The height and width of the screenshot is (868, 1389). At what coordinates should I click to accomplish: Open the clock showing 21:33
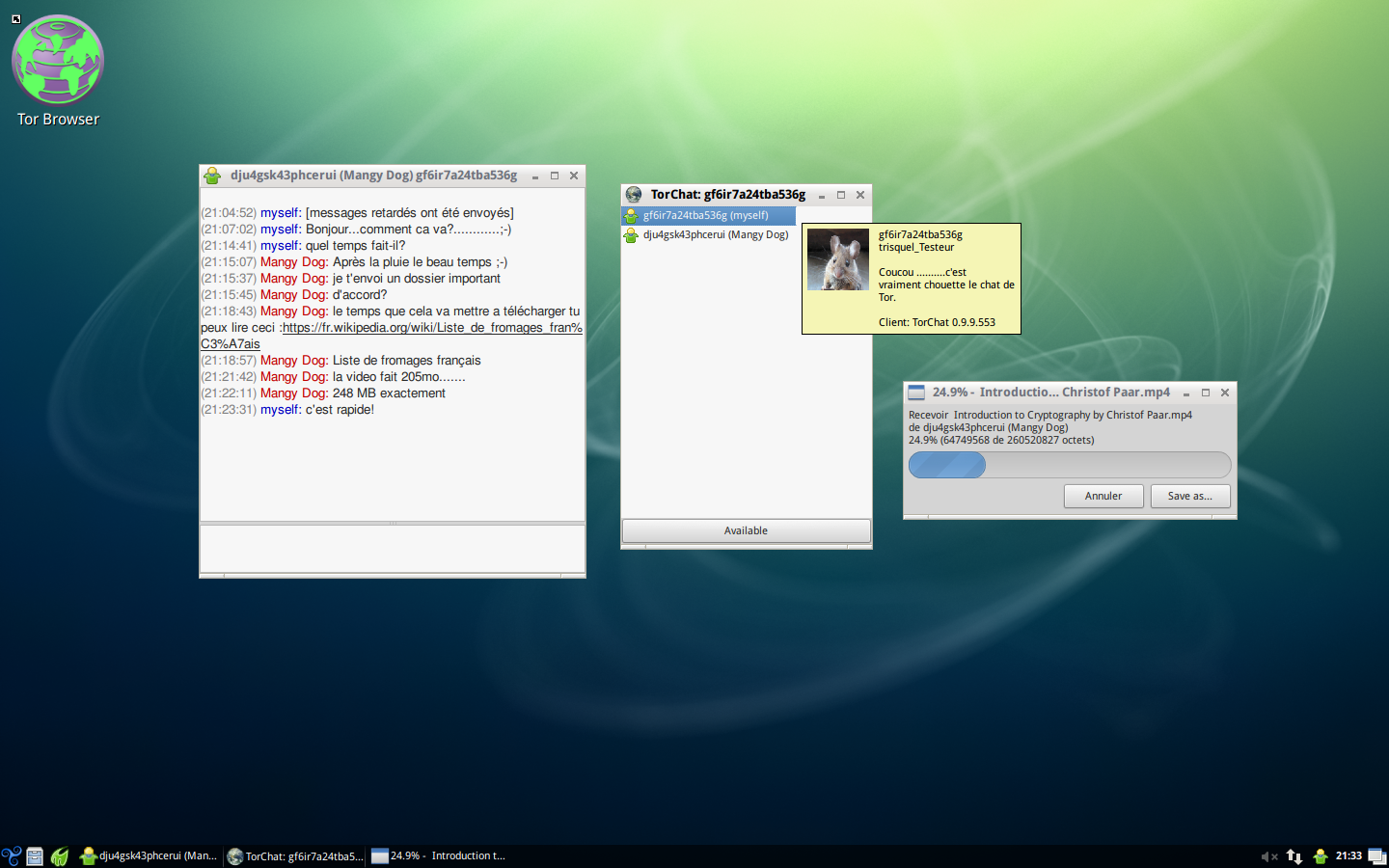[x=1348, y=855]
